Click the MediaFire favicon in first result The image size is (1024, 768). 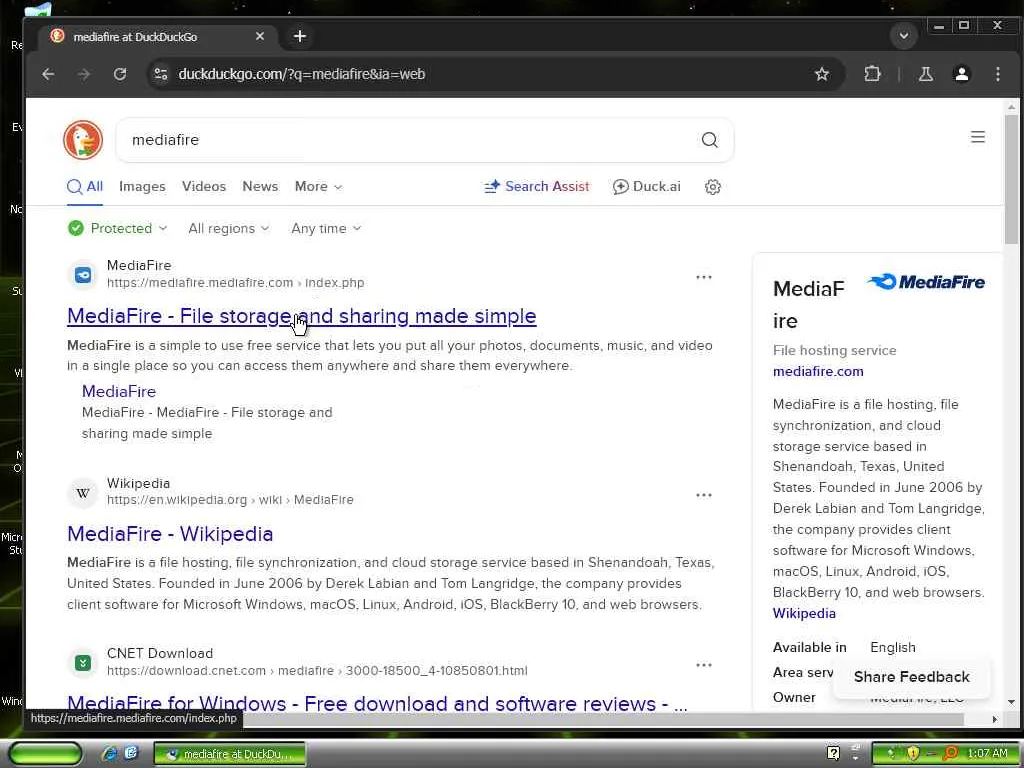pyautogui.click(x=83, y=275)
